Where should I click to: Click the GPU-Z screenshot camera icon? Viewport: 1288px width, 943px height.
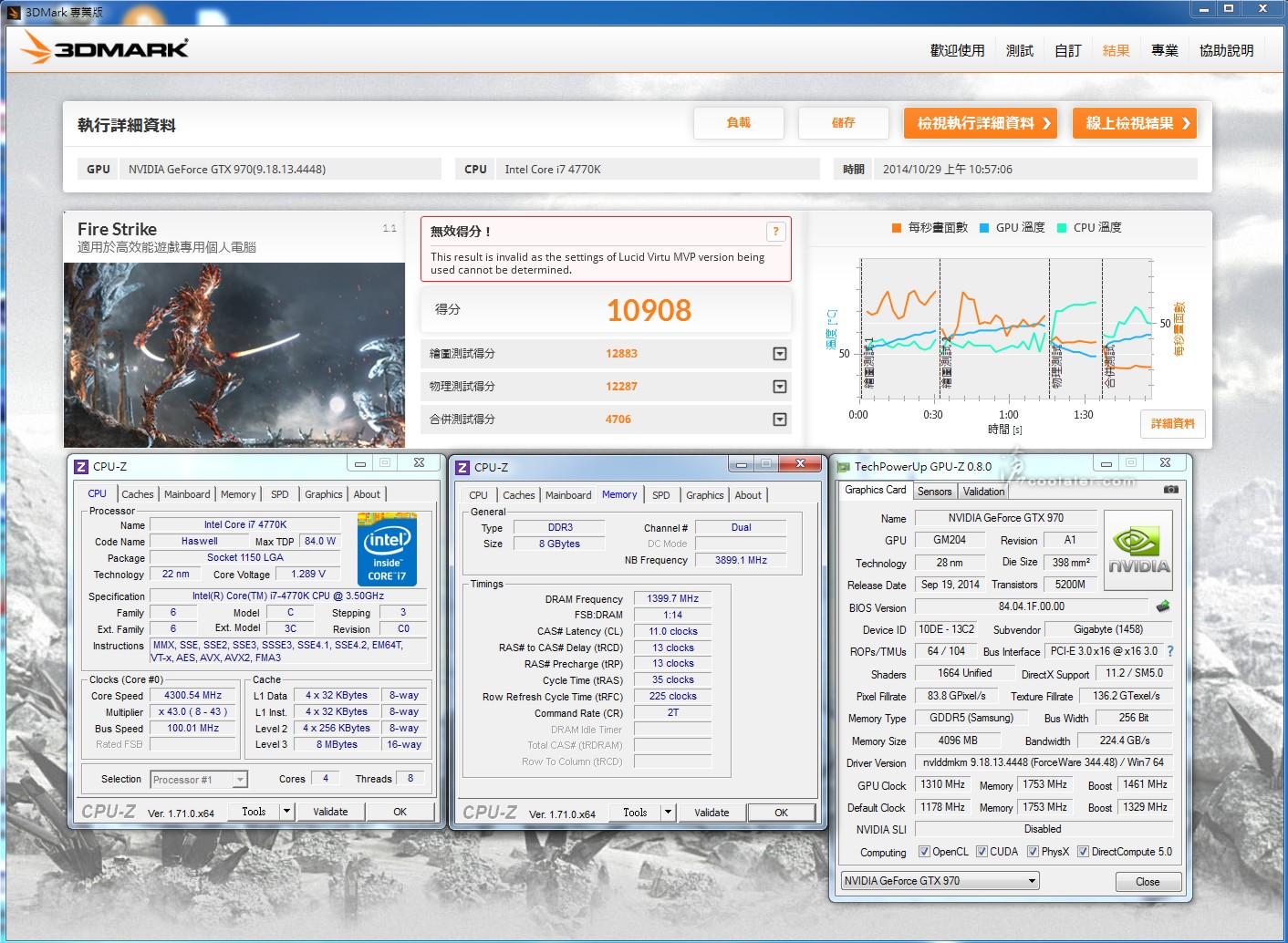(x=1171, y=490)
